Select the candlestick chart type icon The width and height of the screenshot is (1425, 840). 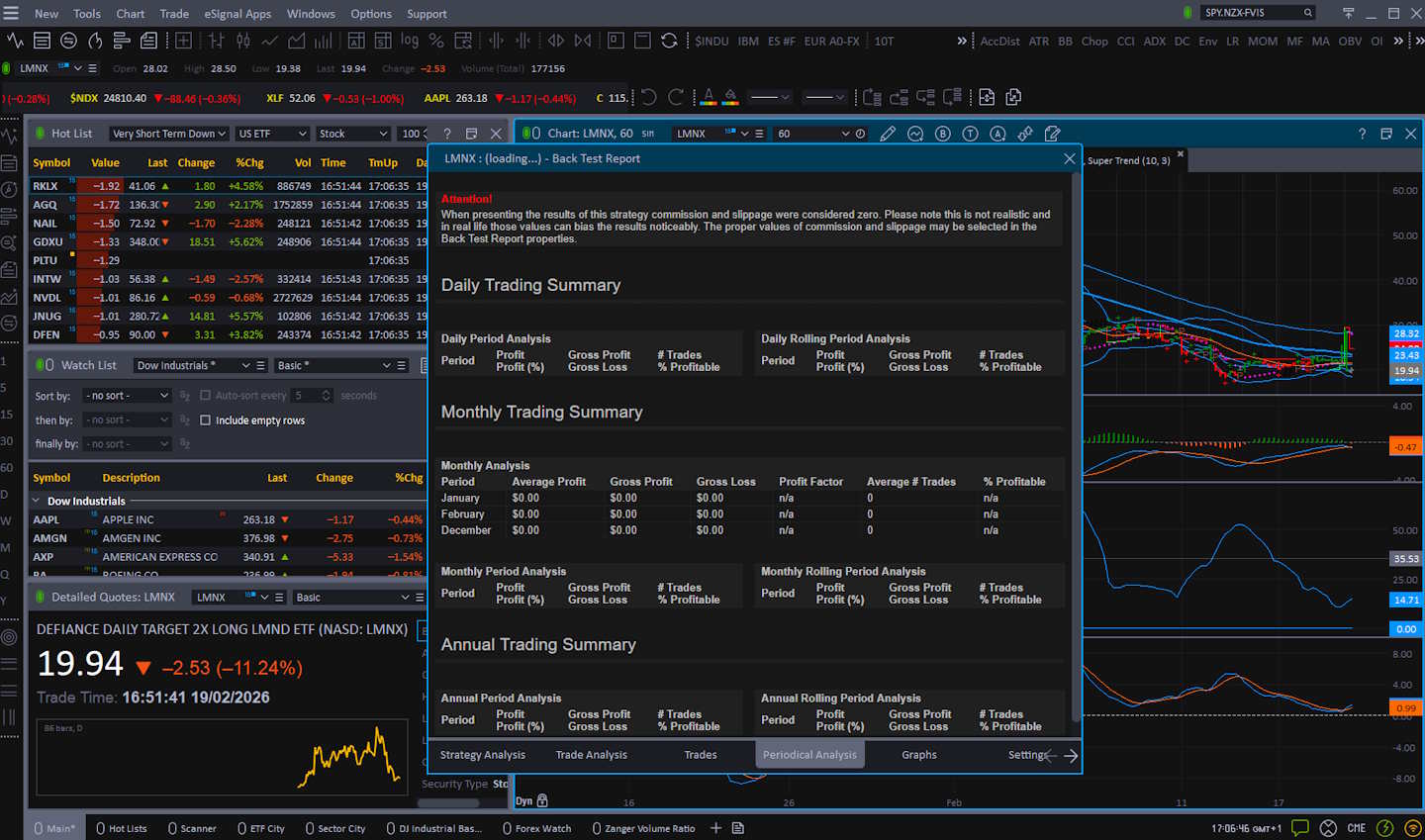[242, 41]
